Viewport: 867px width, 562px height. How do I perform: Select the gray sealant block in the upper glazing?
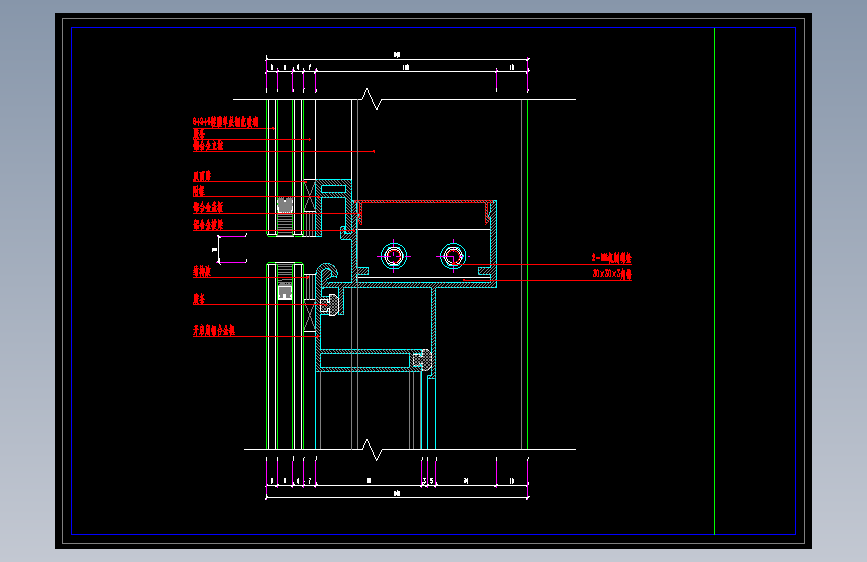285,205
